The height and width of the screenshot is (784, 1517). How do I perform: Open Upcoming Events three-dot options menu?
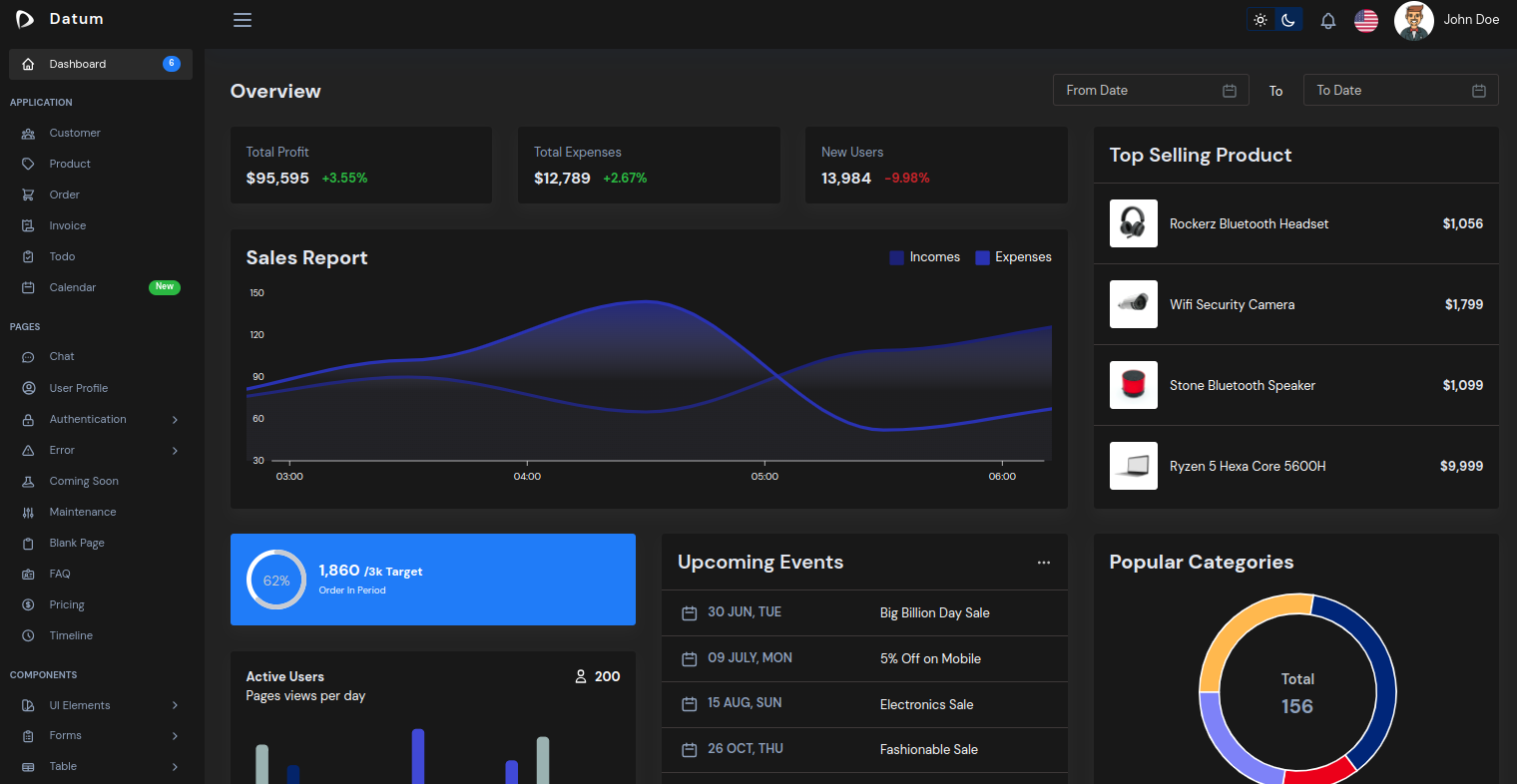tap(1043, 563)
